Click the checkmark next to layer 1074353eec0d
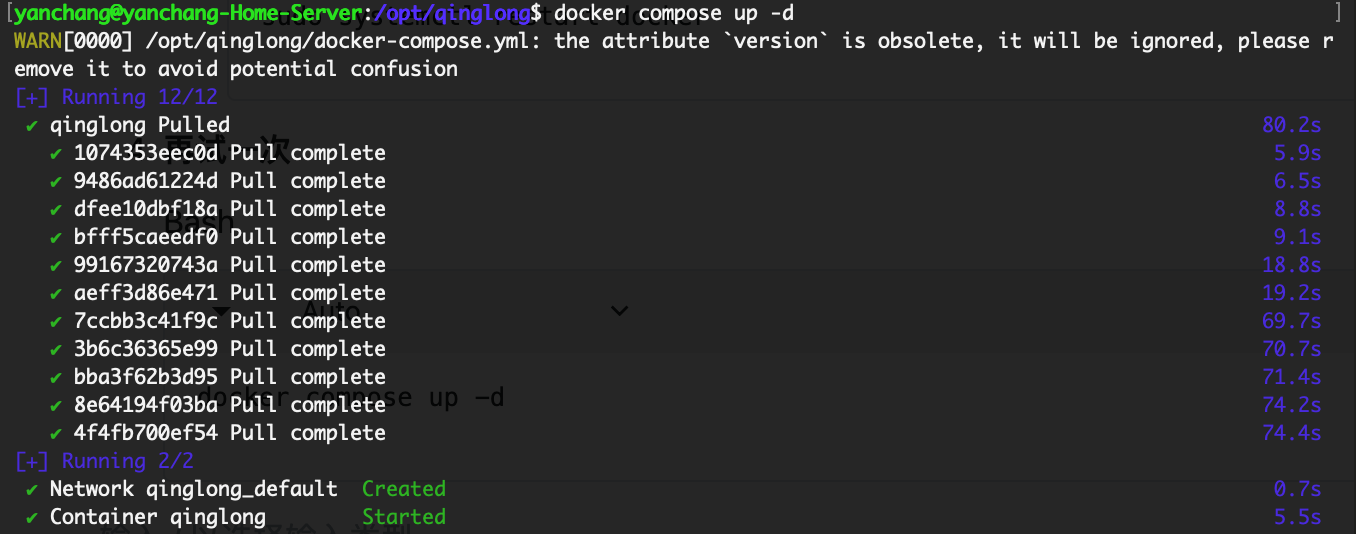1356x534 pixels. point(56,153)
